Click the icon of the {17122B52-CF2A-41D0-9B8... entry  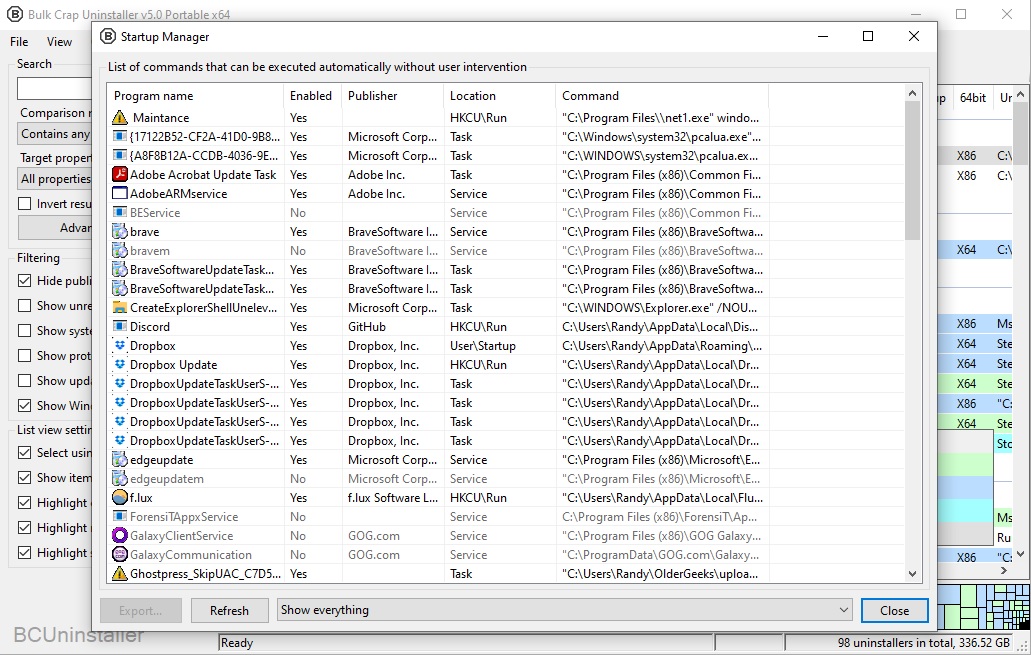click(120, 137)
